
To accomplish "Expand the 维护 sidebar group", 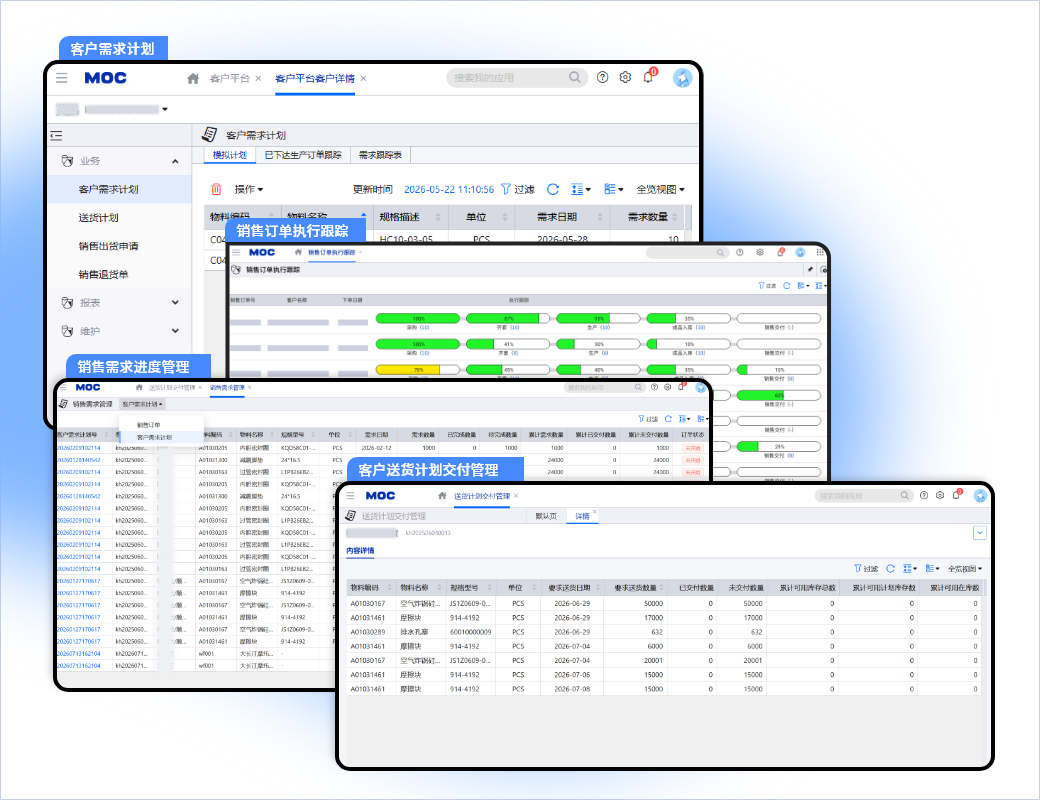I will click(175, 331).
